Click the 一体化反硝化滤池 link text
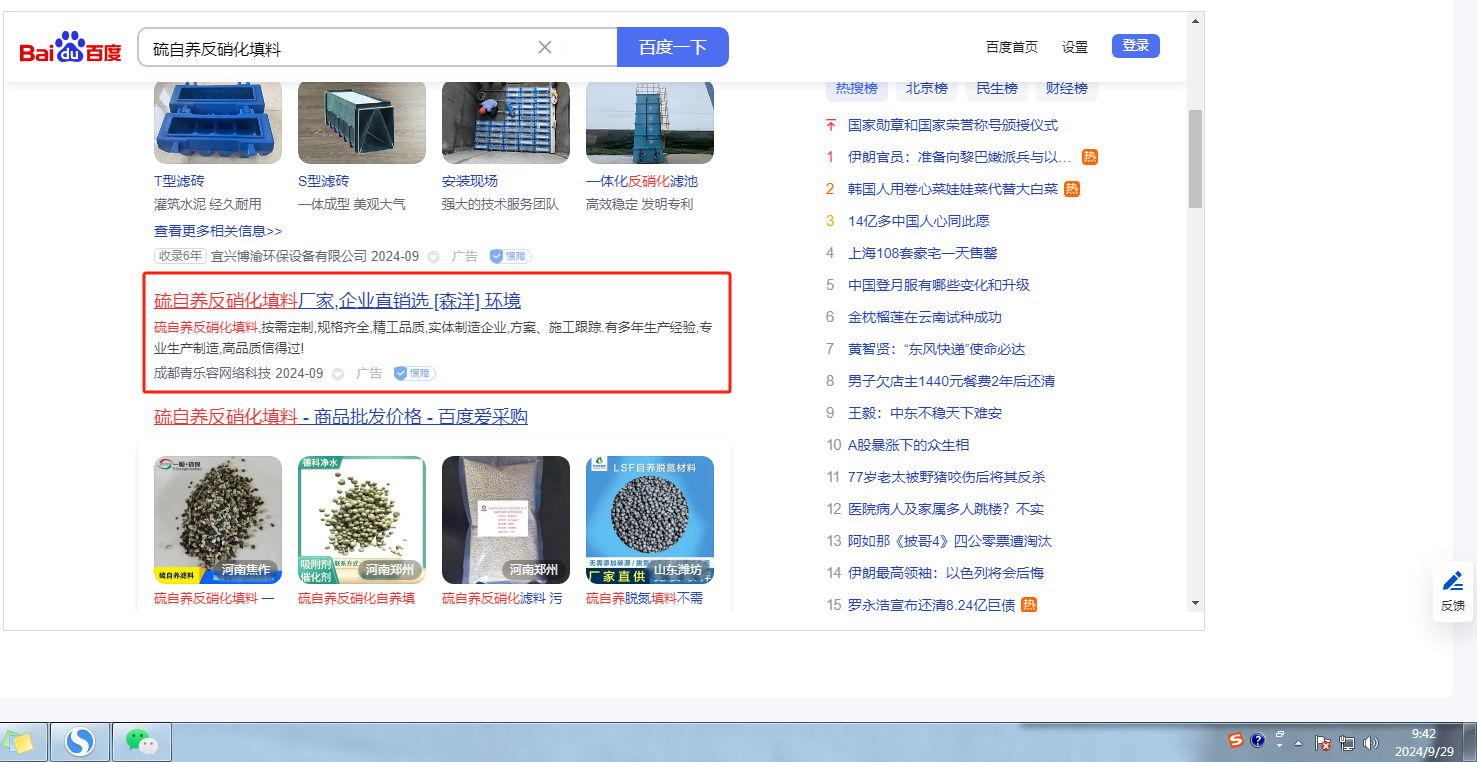This screenshot has width=1477, height=762. pyautogui.click(x=642, y=181)
